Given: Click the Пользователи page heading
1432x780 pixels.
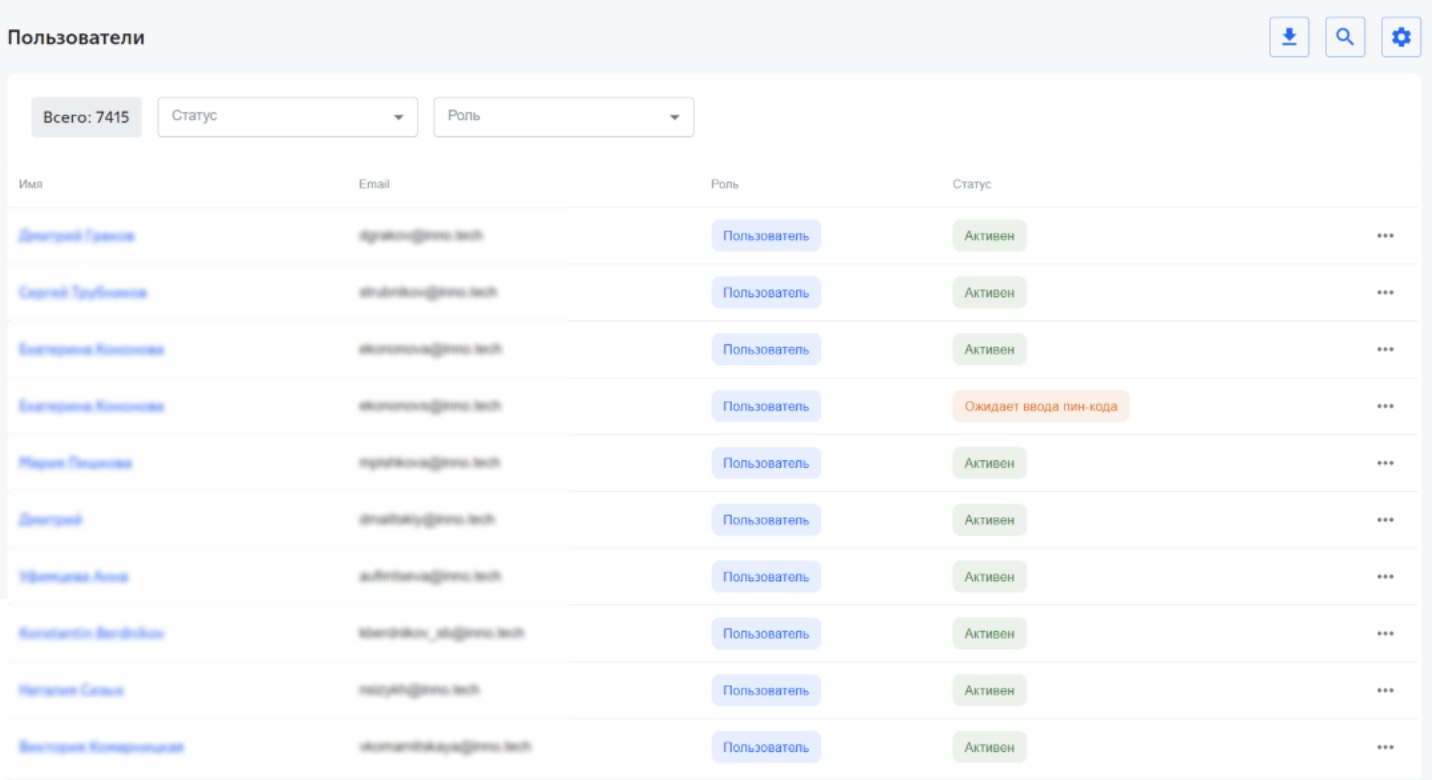Looking at the screenshot, I should tap(76, 38).
